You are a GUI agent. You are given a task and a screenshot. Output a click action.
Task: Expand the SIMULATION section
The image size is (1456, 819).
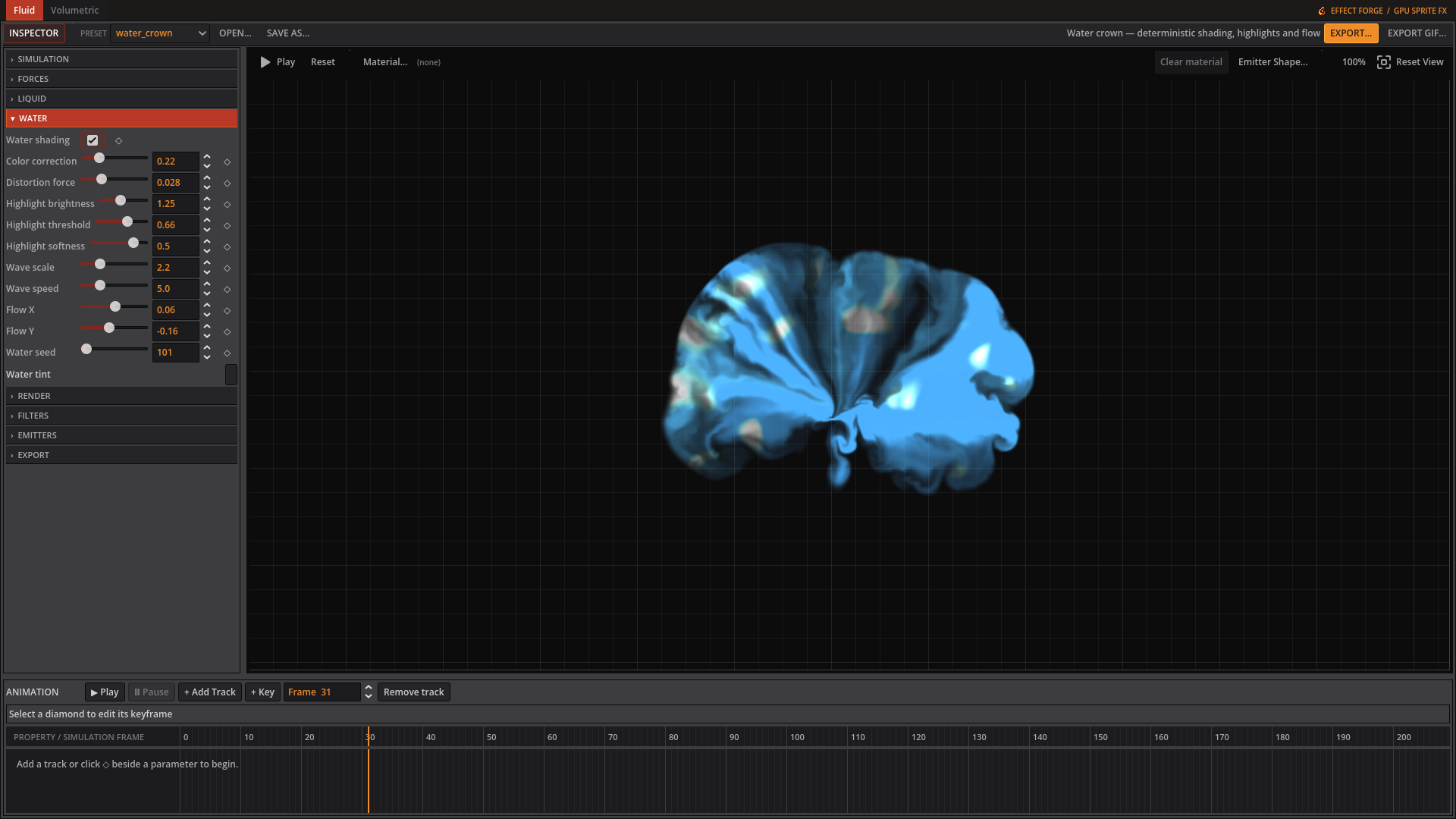click(121, 59)
